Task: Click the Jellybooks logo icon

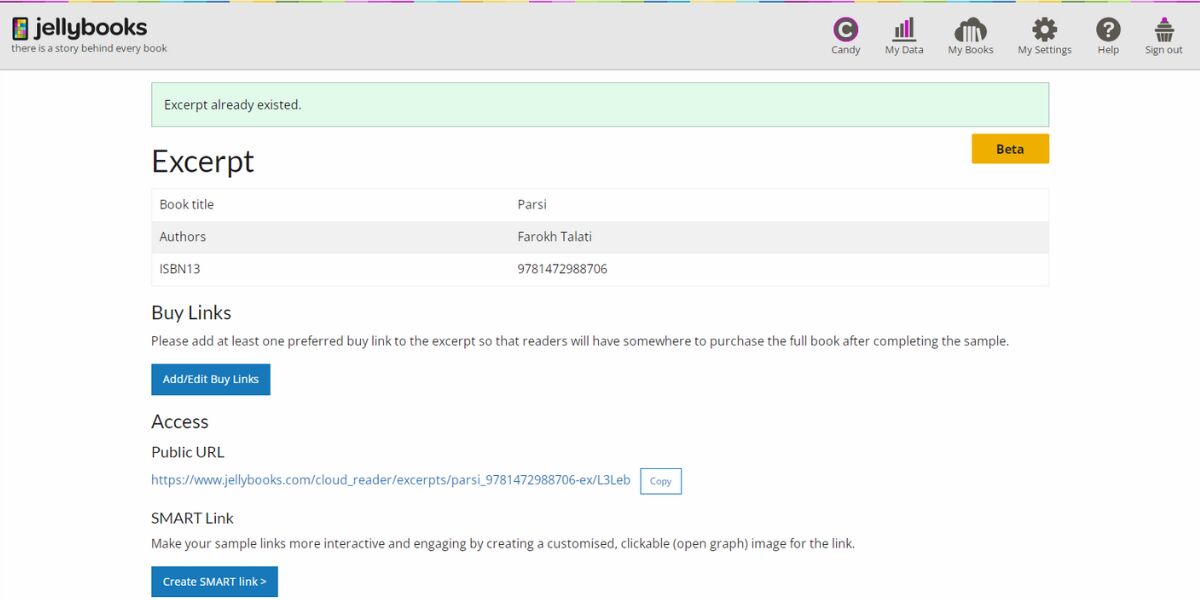Action: [20, 28]
